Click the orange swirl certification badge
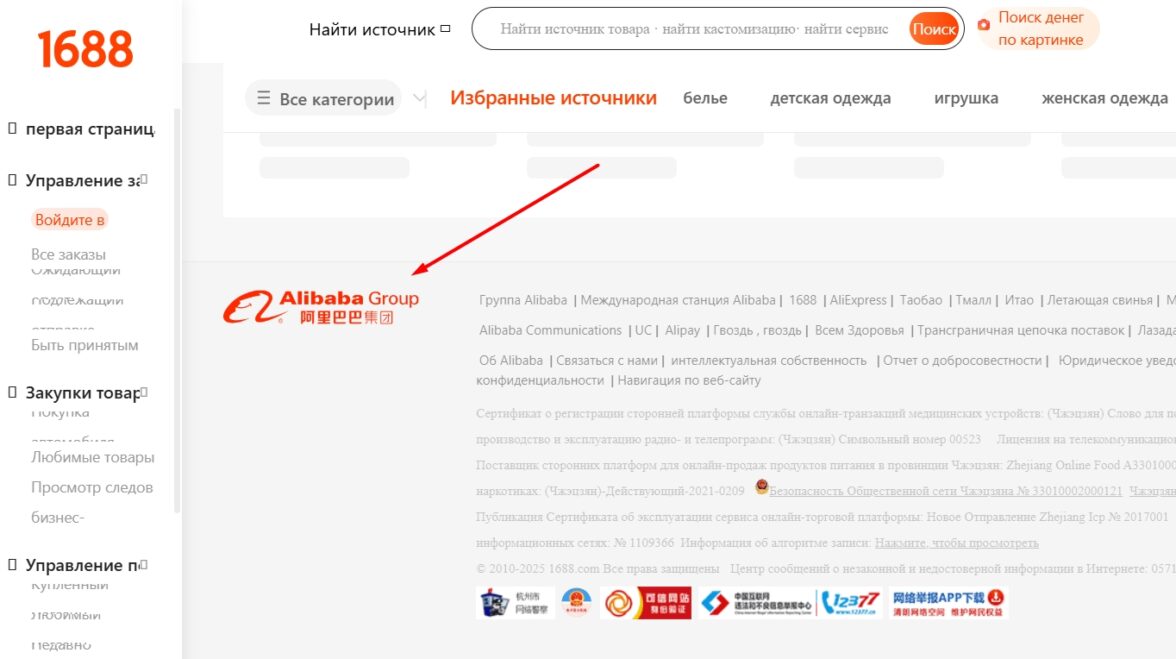The image size is (1176, 659). [646, 603]
